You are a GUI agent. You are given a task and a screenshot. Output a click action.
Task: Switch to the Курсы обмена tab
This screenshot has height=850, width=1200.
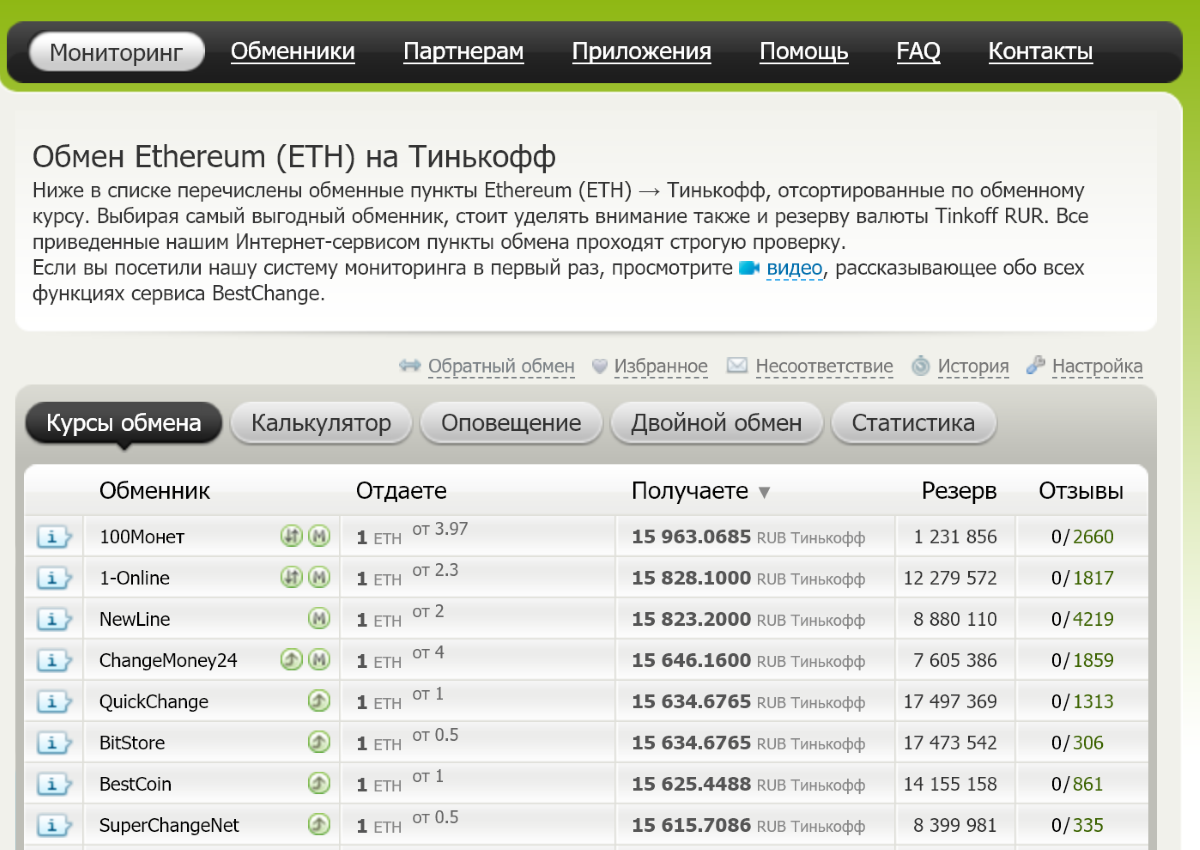124,423
